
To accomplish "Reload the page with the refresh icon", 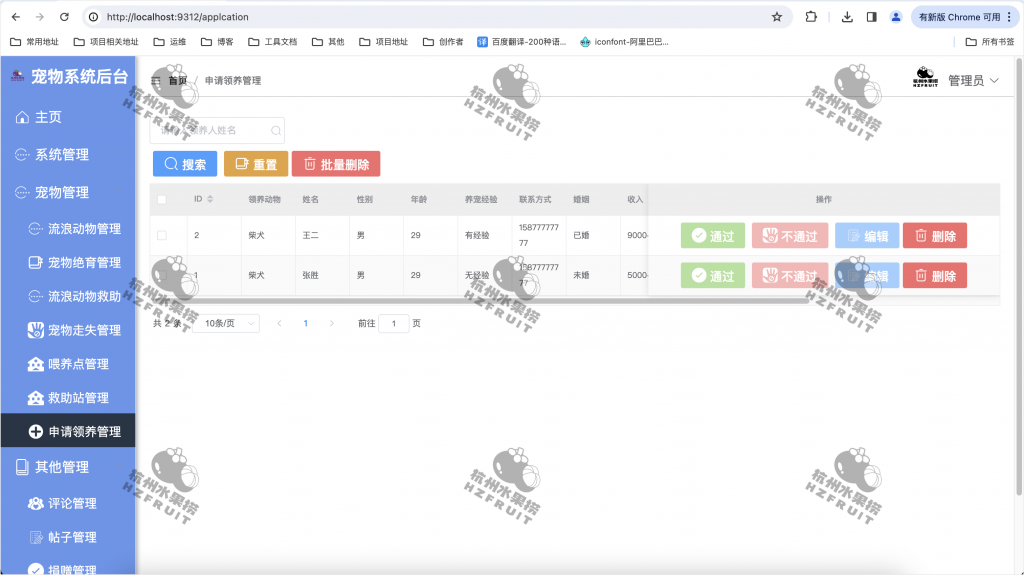I will [x=64, y=17].
